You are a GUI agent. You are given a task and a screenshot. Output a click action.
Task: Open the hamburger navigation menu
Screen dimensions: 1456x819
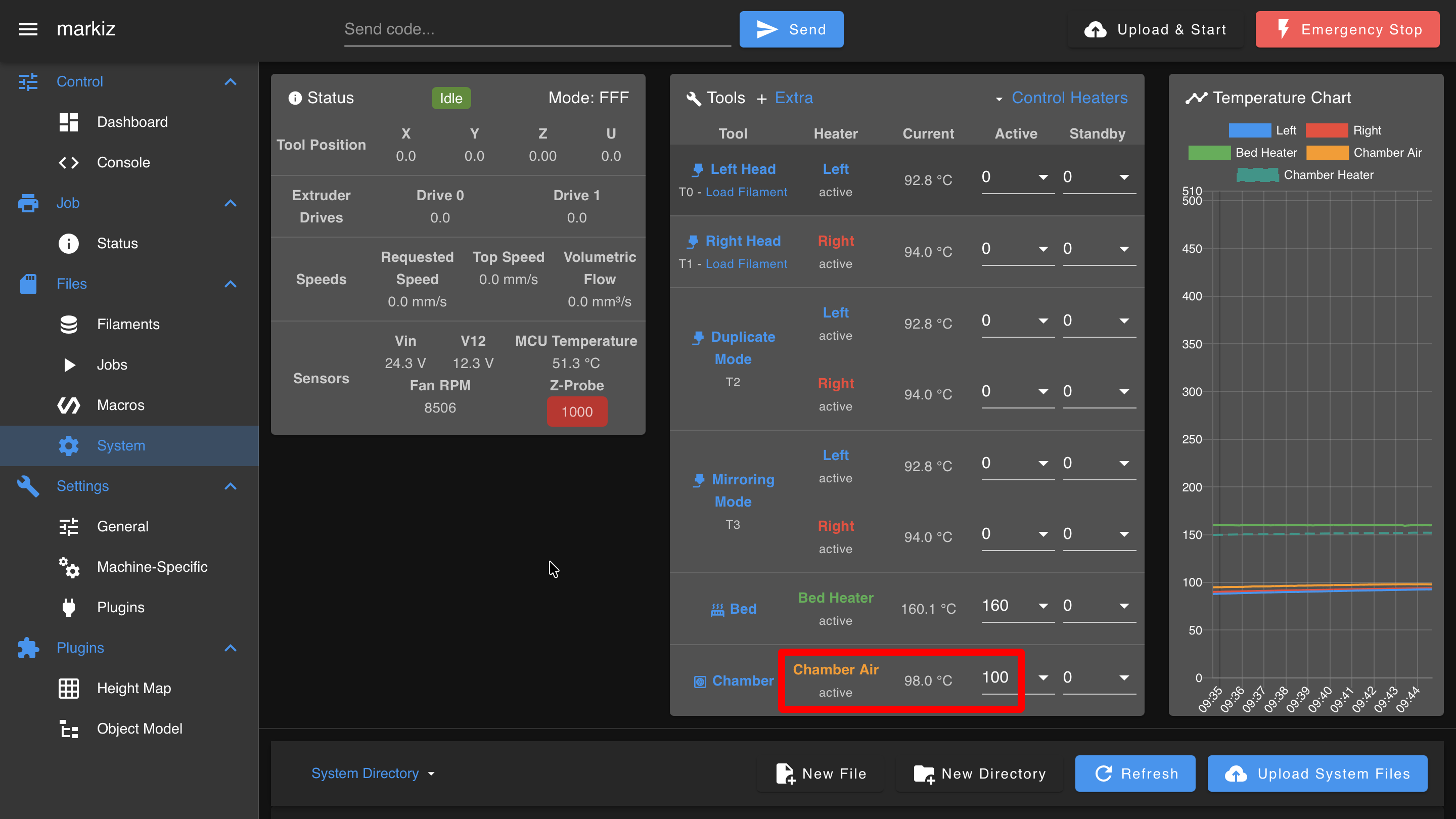[28, 29]
